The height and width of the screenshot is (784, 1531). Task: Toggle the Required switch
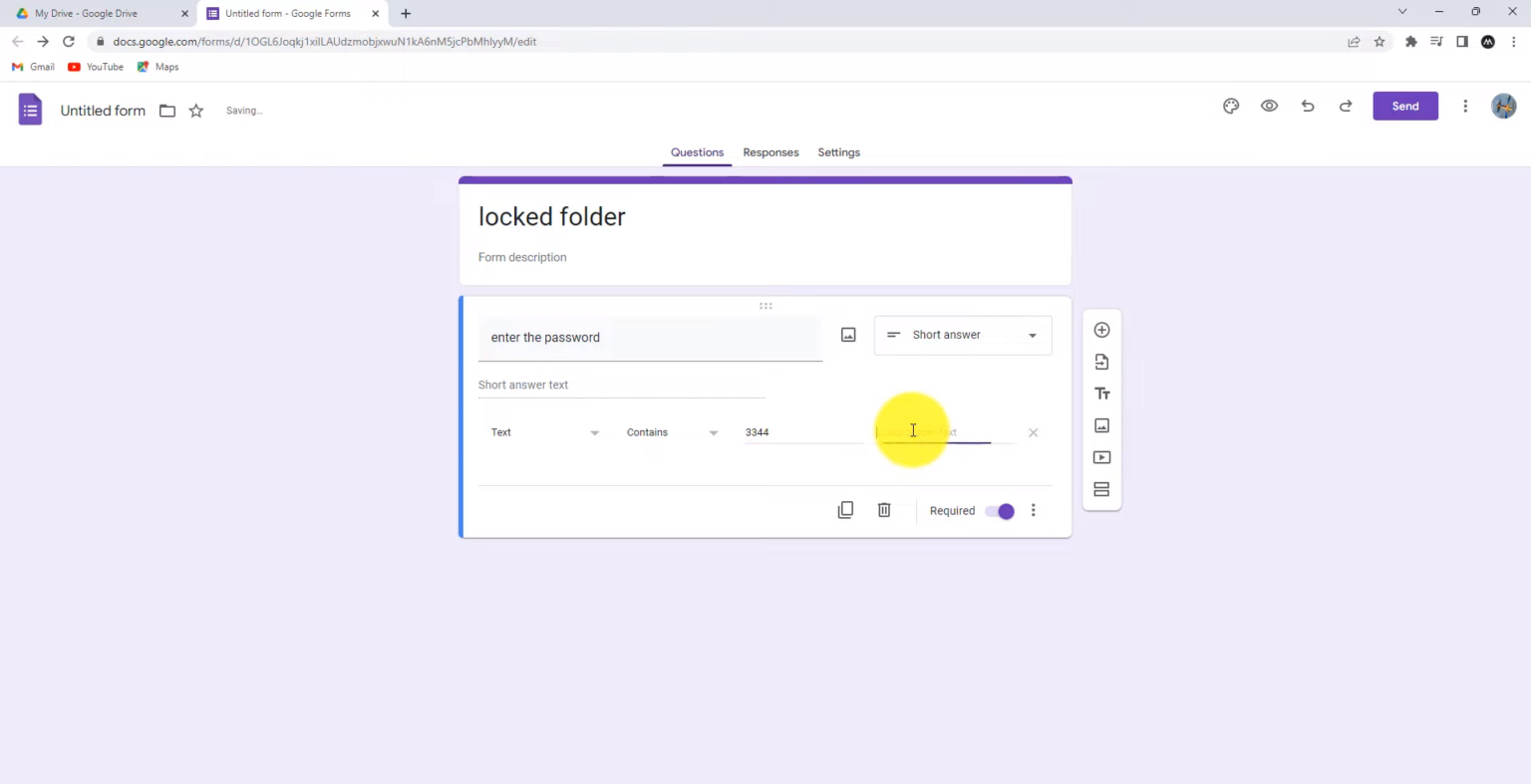pyautogui.click(x=1000, y=511)
